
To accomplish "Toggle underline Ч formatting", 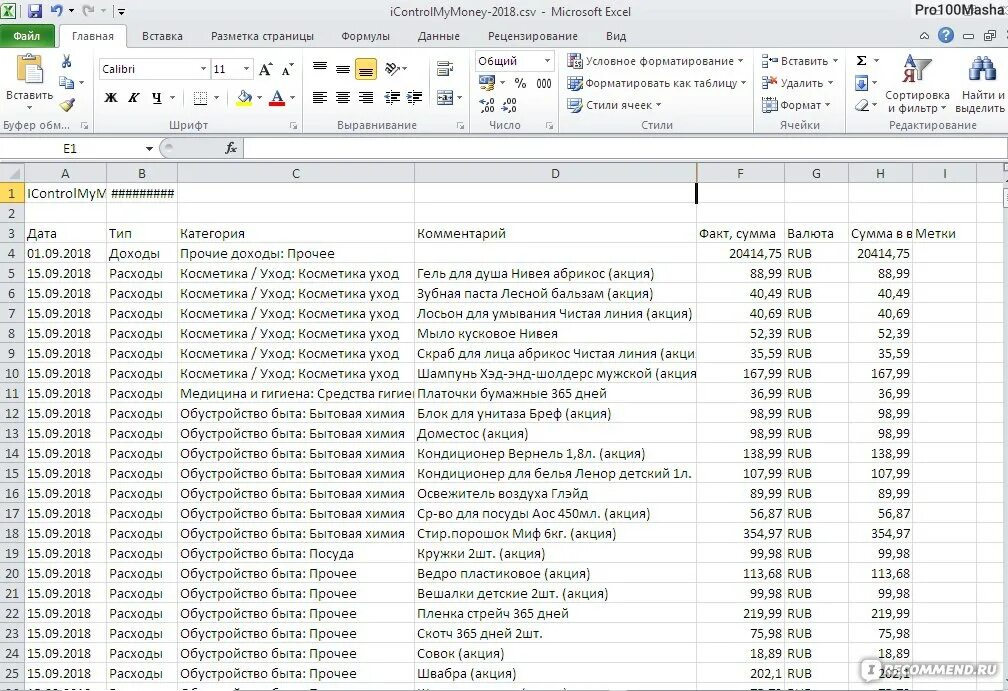I will coord(156,98).
